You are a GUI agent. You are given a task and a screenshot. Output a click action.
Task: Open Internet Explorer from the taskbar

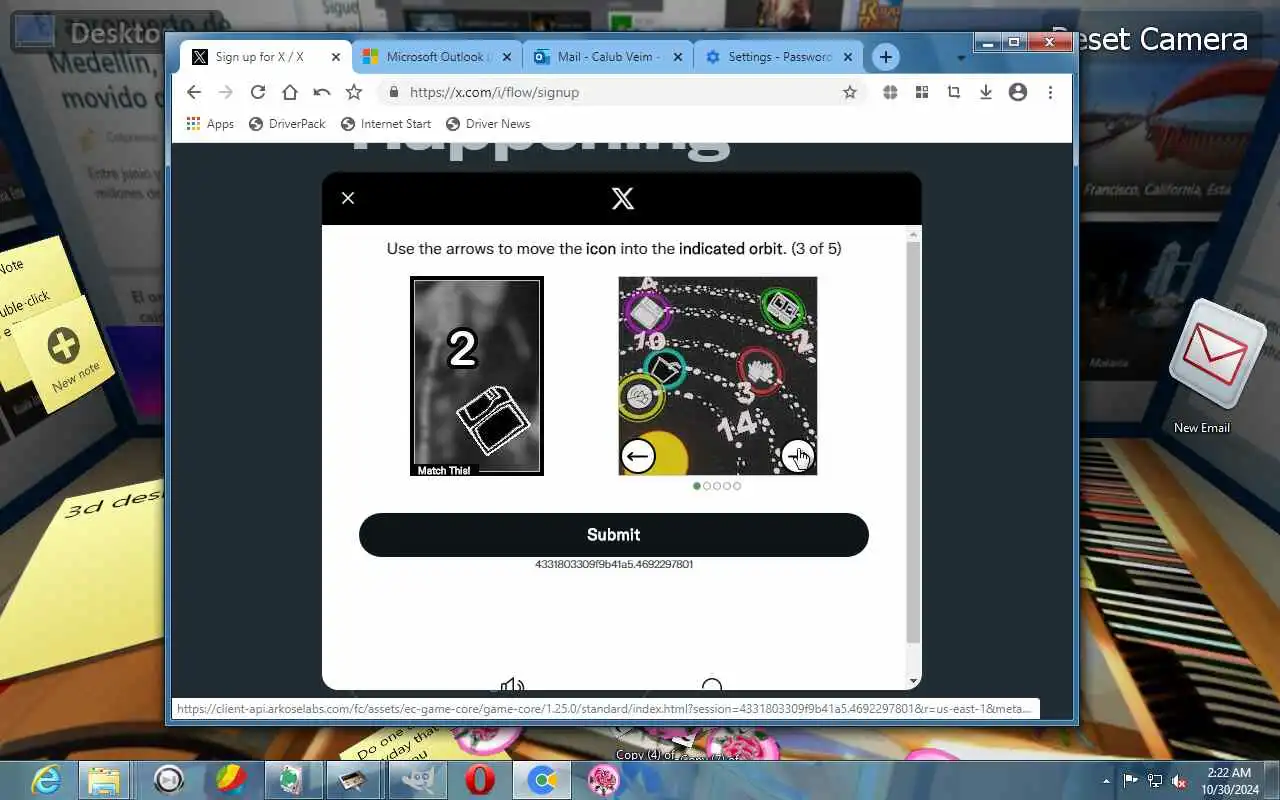point(46,780)
